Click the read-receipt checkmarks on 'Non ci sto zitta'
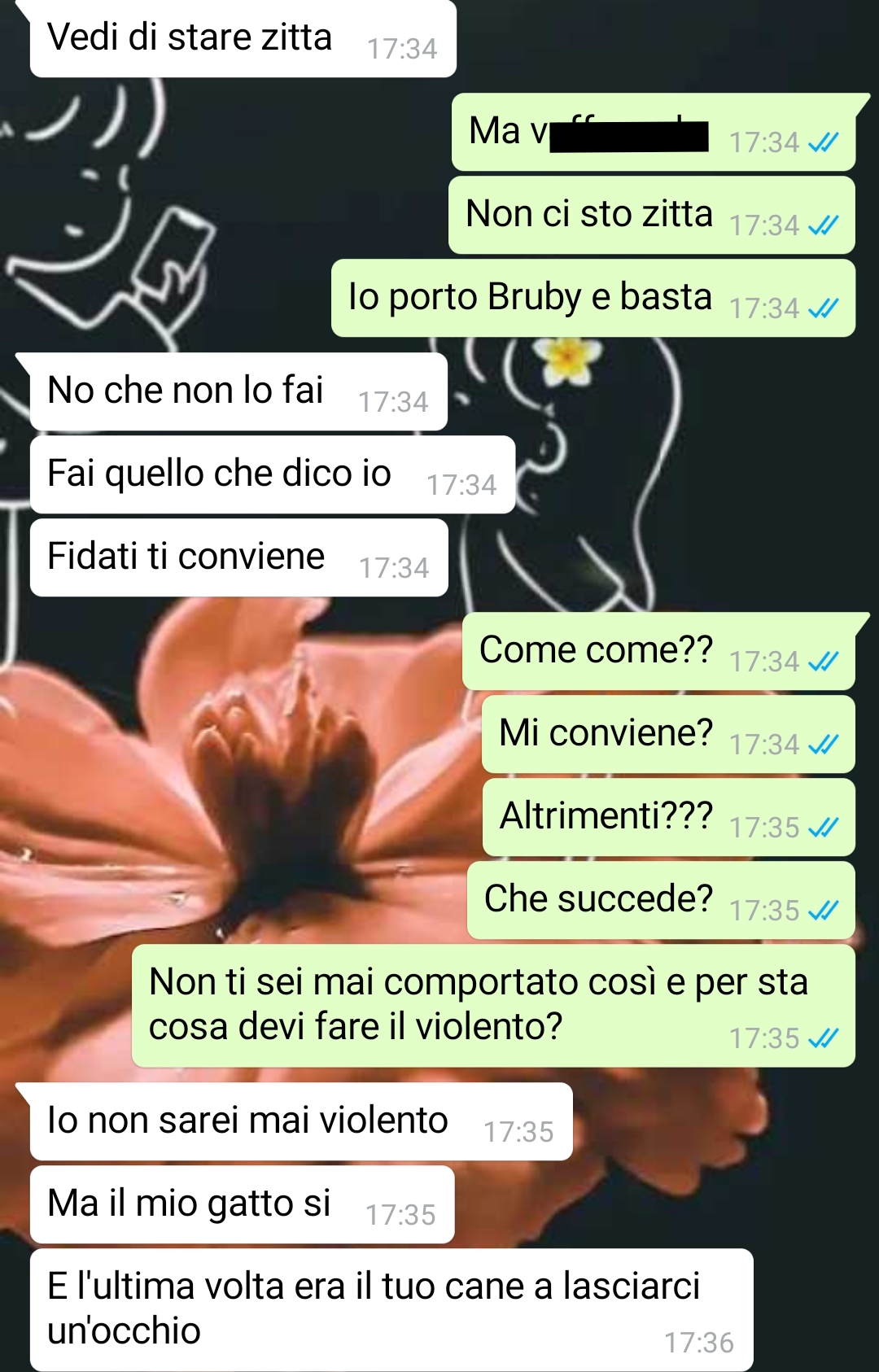The image size is (879, 1372). click(824, 225)
